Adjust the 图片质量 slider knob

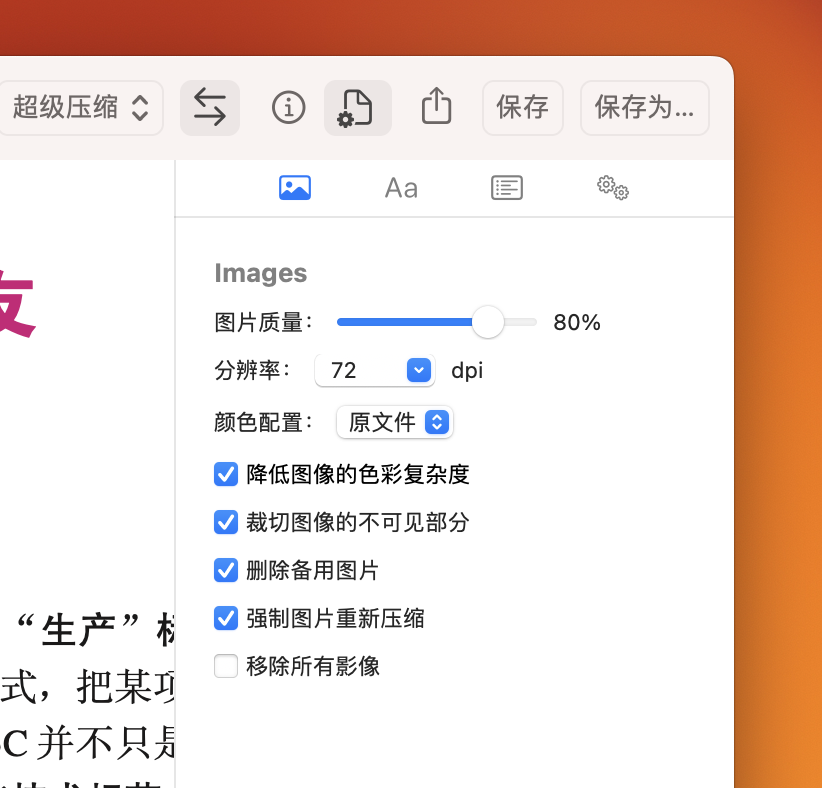pyautogui.click(x=488, y=322)
